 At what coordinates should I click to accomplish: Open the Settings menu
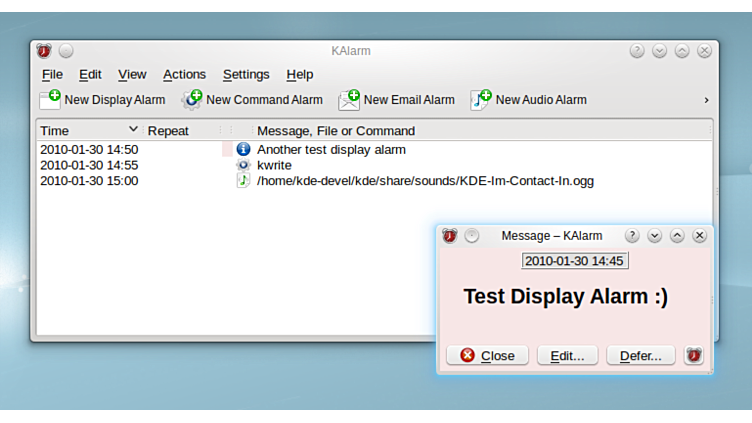coord(246,74)
